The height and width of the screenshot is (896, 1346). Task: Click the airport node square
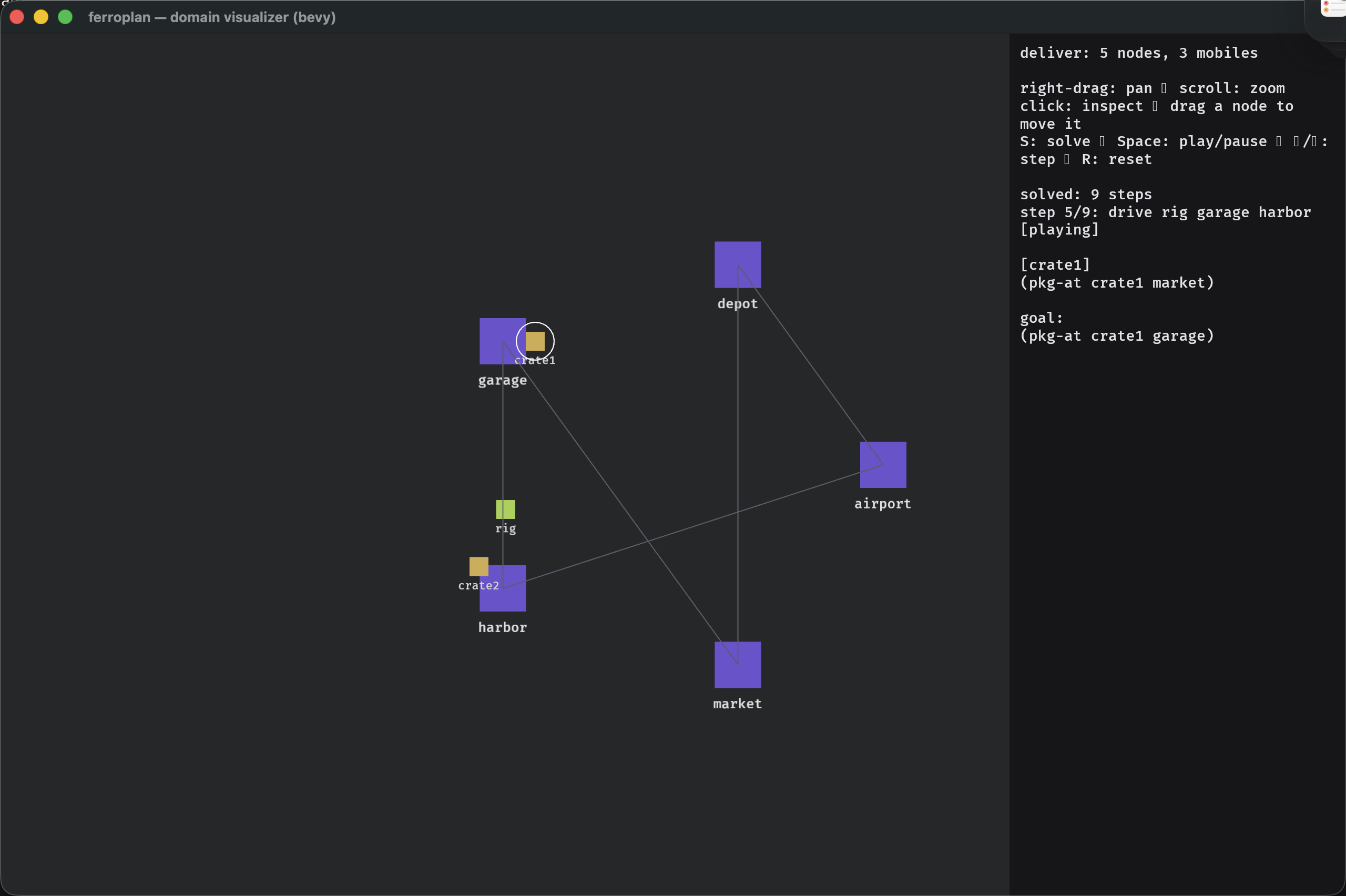[883, 465]
